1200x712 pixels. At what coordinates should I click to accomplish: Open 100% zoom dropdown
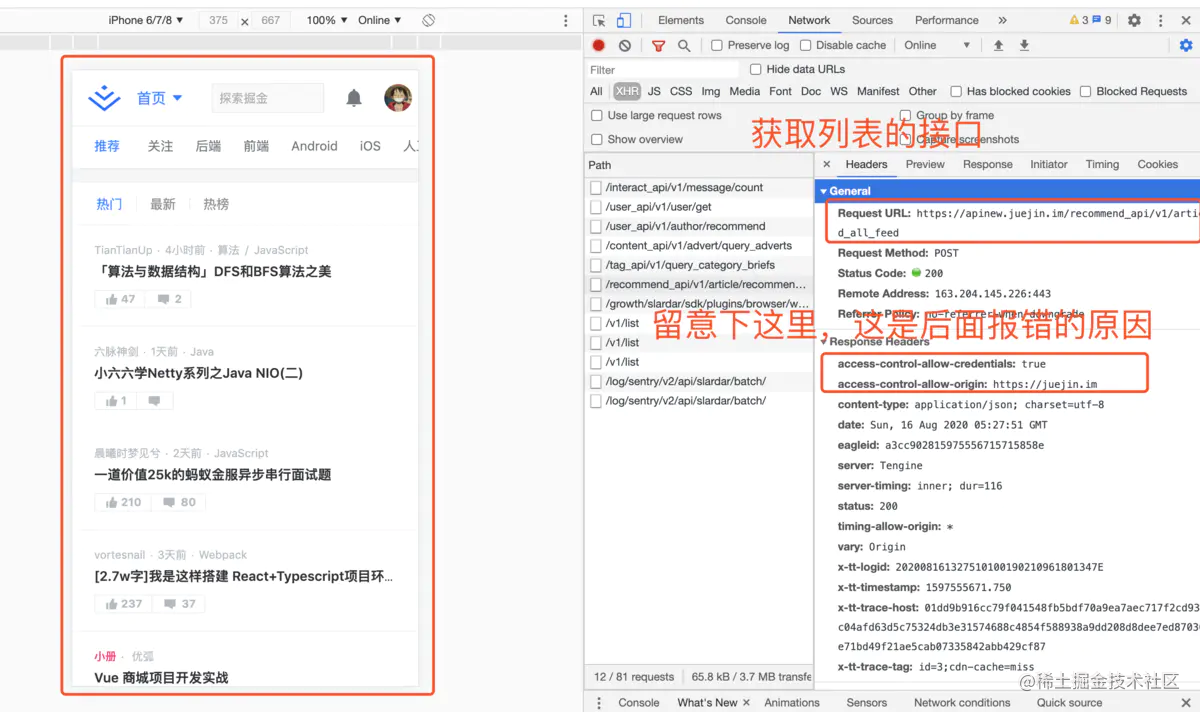coord(327,20)
